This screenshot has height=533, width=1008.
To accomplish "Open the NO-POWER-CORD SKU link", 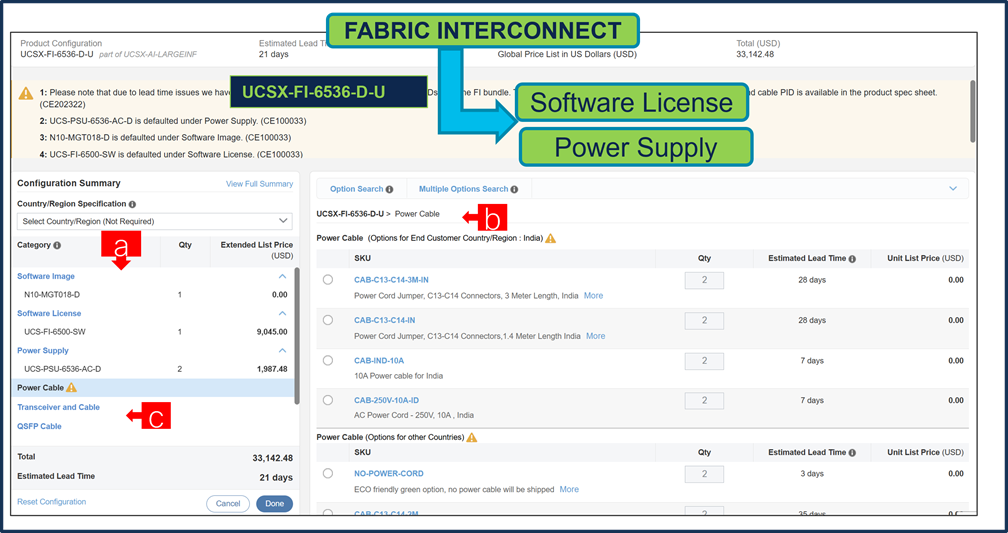I will click(x=389, y=474).
